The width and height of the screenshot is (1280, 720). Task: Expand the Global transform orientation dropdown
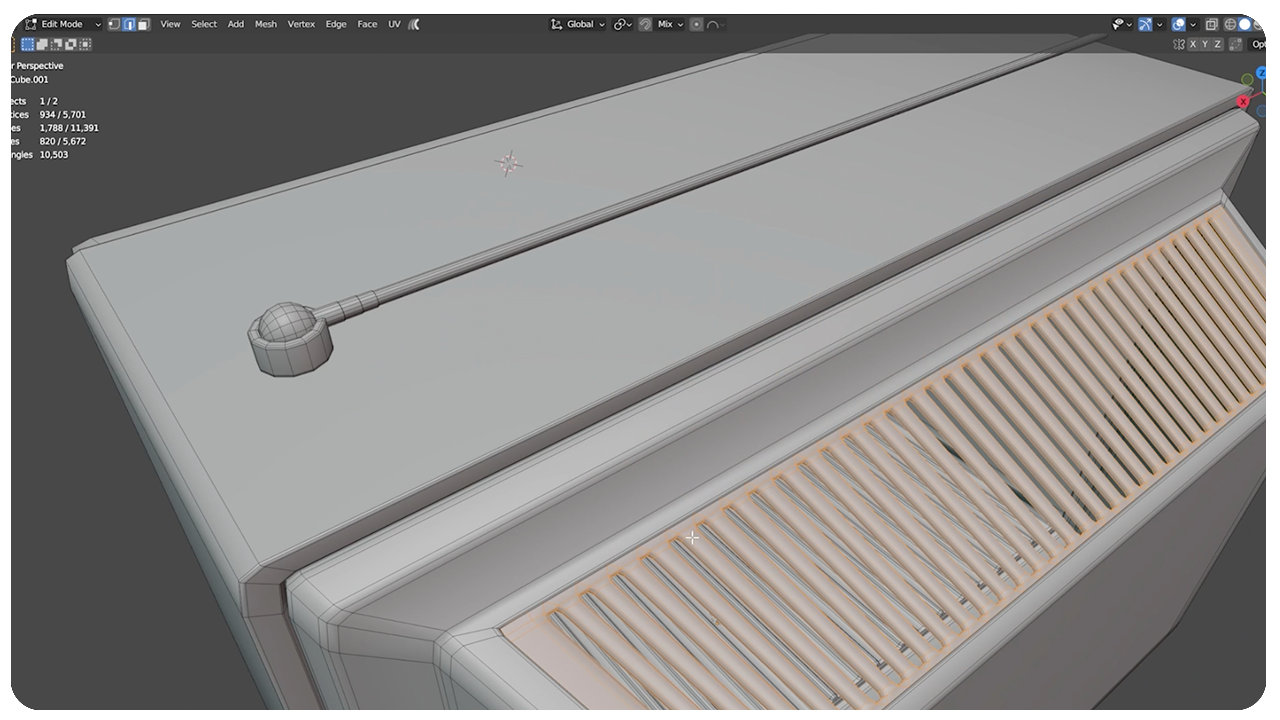[579, 24]
